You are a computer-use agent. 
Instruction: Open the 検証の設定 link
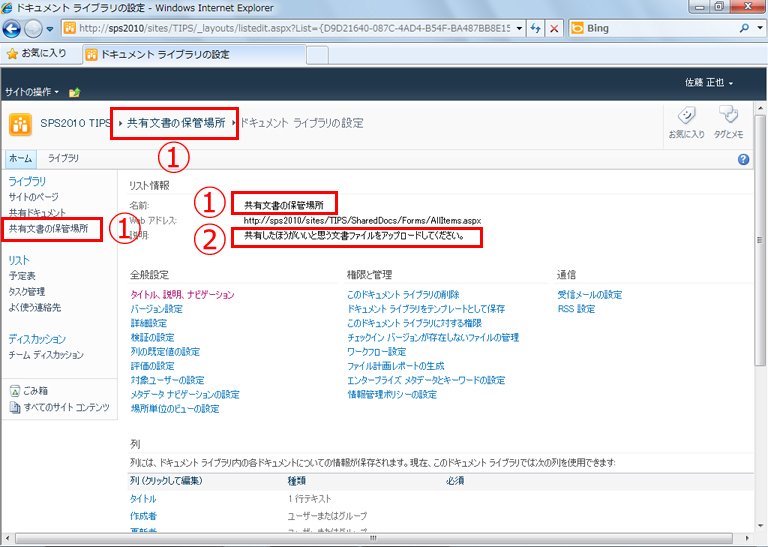152,337
